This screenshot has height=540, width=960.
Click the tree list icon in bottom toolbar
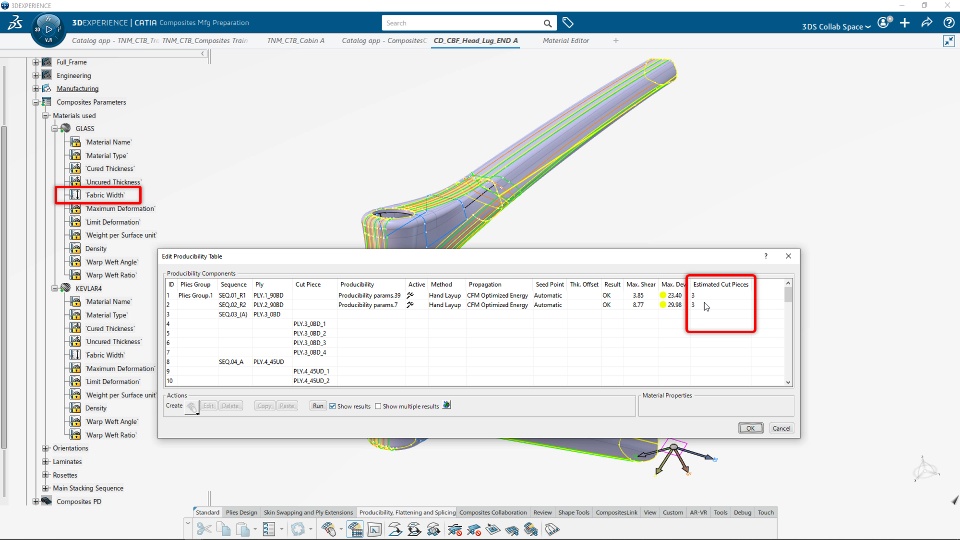pos(269,529)
